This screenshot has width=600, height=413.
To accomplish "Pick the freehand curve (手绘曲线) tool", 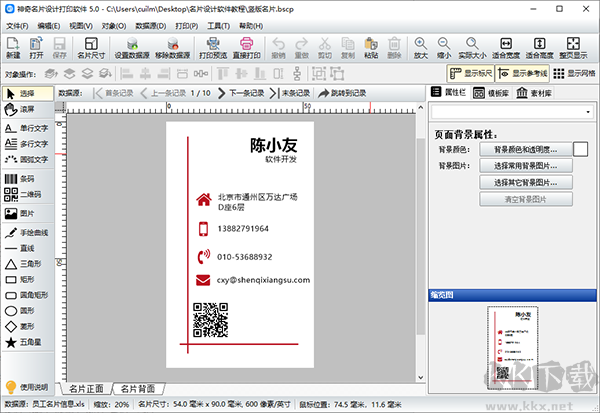I will pyautogui.click(x=27, y=233).
